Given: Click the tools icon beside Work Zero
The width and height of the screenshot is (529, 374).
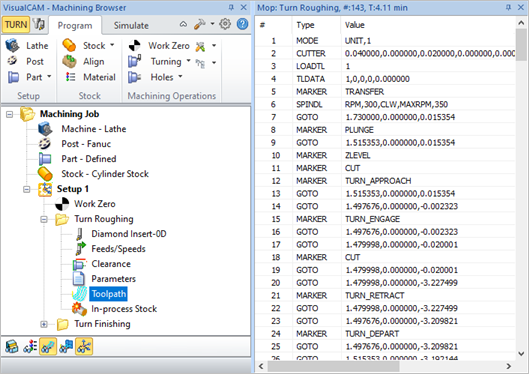Looking at the screenshot, I should (200, 46).
